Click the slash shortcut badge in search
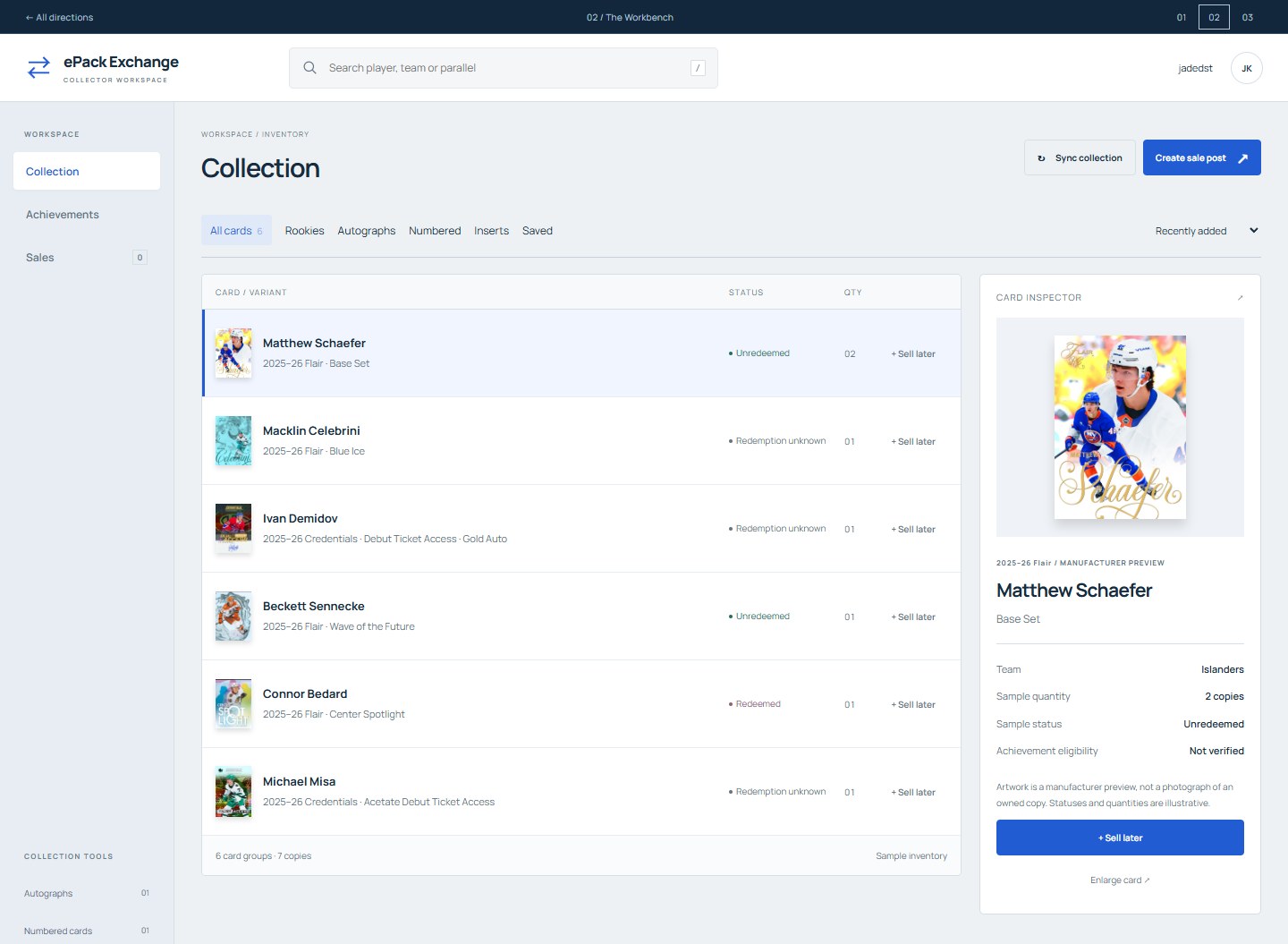 [x=698, y=68]
